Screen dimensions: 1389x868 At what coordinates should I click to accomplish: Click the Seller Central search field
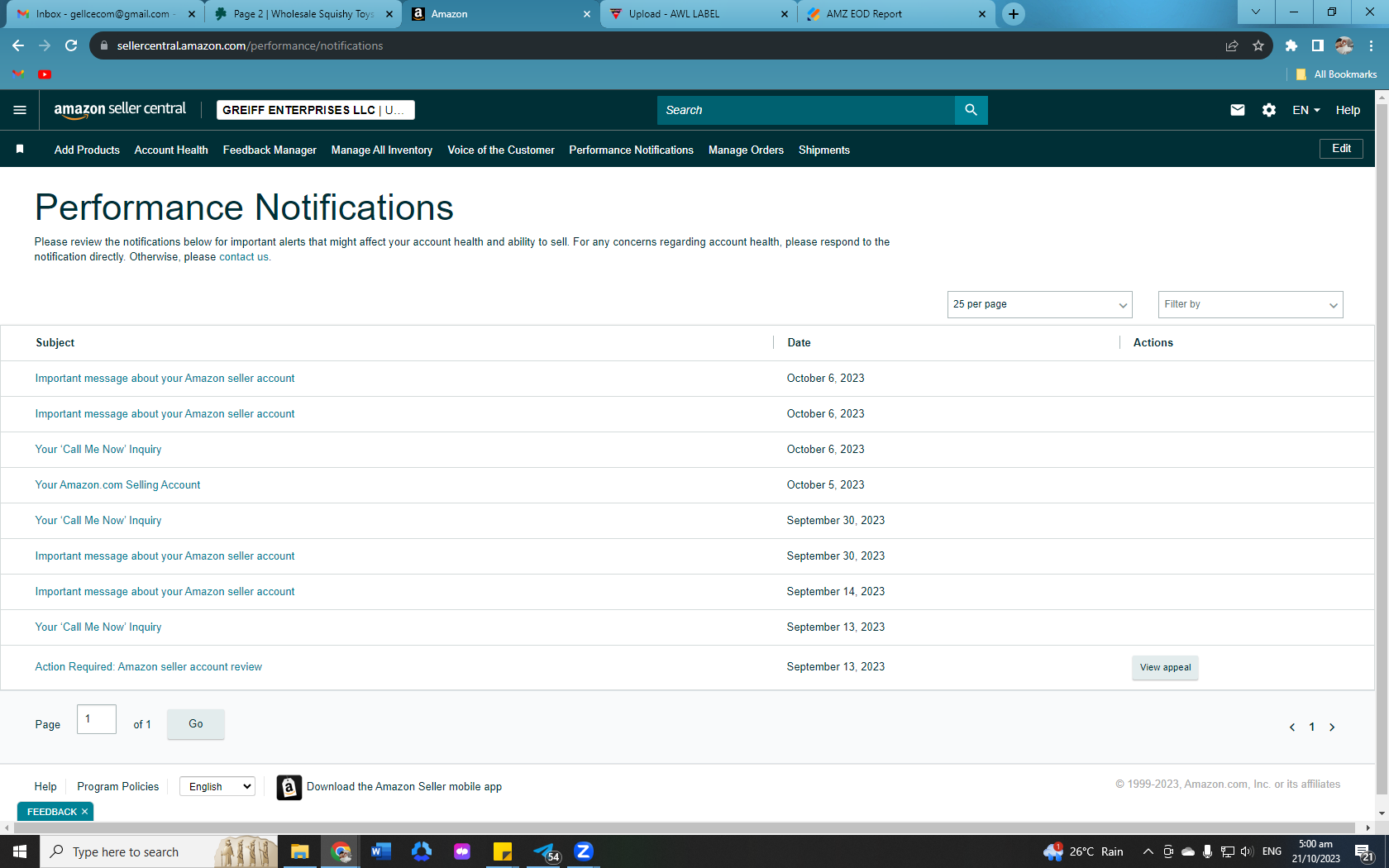click(x=806, y=110)
